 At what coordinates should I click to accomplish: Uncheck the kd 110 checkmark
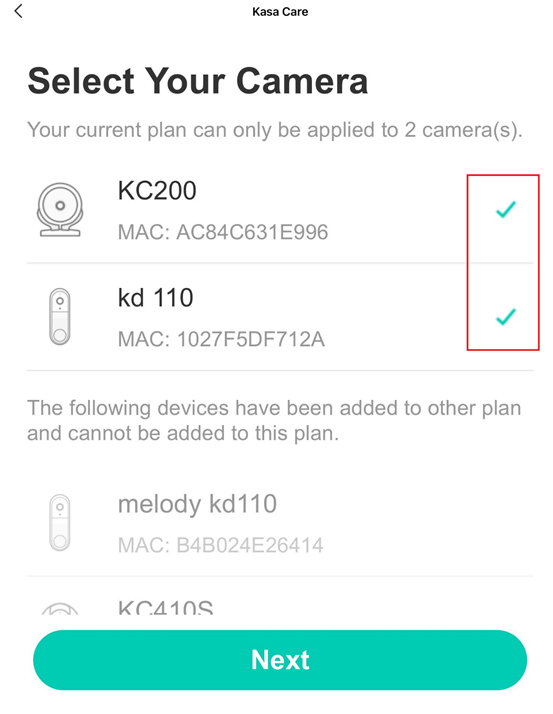pyautogui.click(x=506, y=317)
